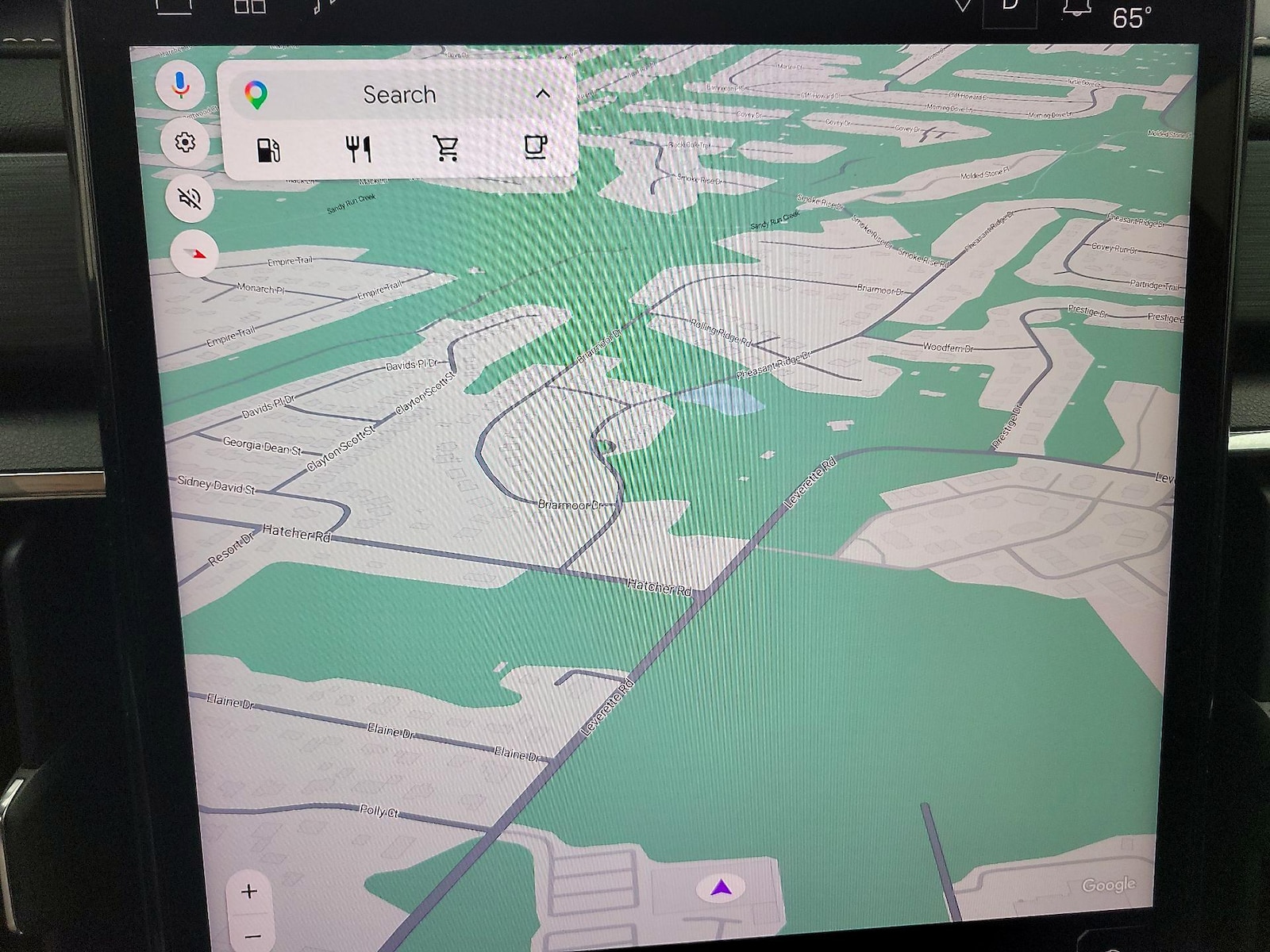1270x952 pixels.
Task: Search for coffee shops icon
Action: tap(536, 146)
